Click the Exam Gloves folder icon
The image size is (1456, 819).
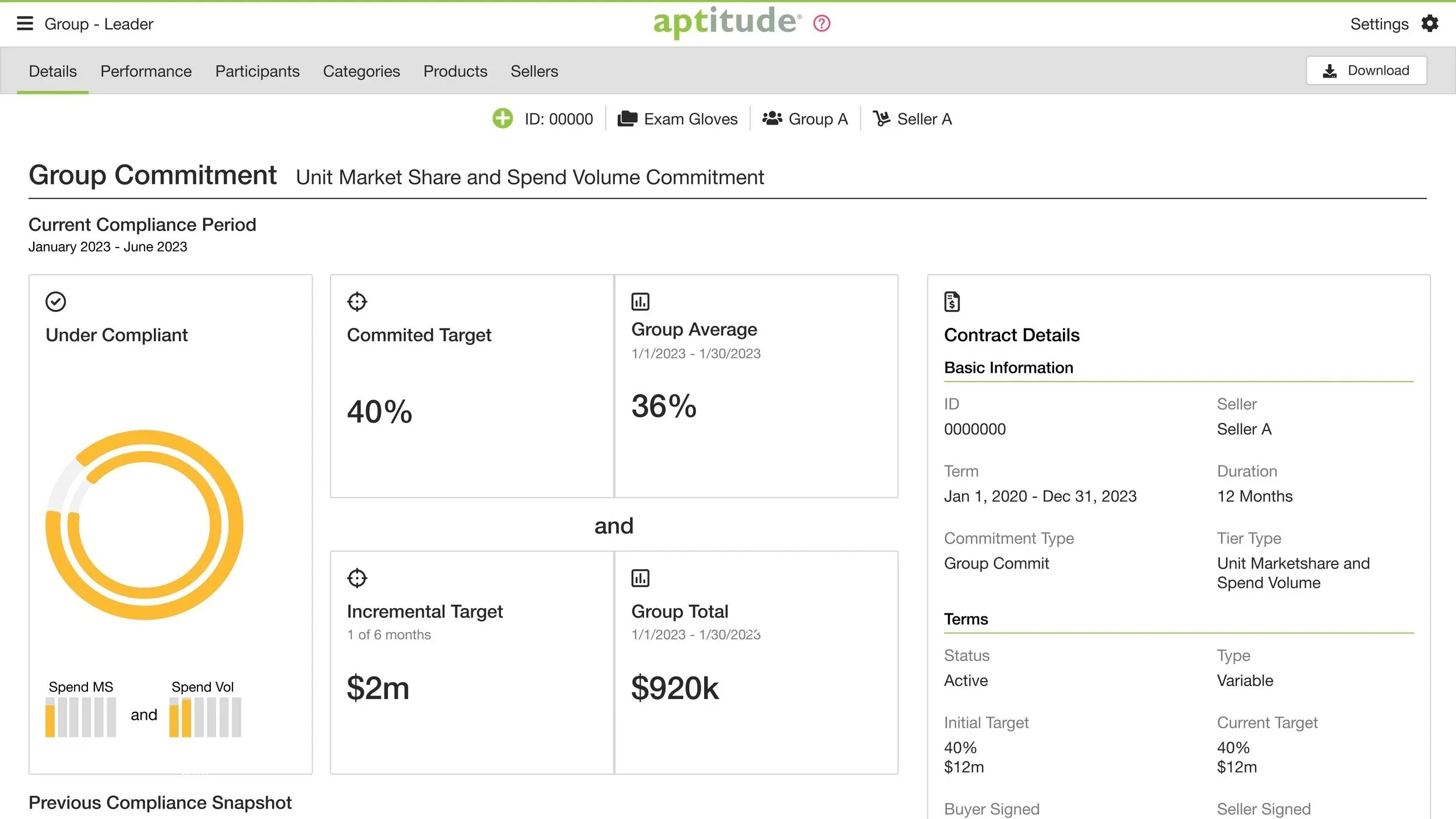click(627, 118)
